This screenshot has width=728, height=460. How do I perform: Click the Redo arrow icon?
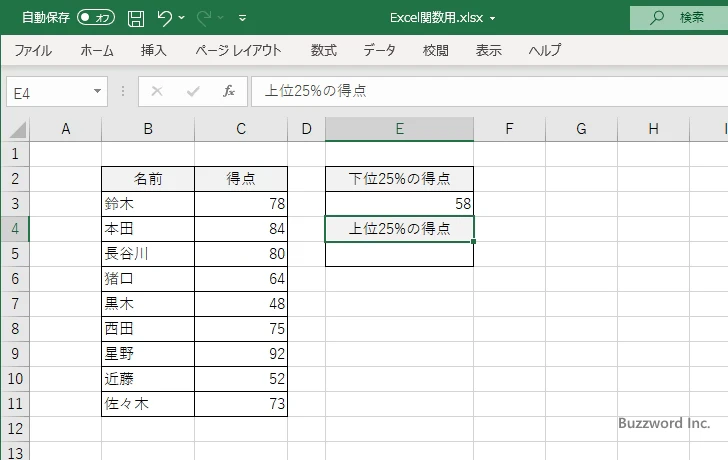tap(204, 18)
